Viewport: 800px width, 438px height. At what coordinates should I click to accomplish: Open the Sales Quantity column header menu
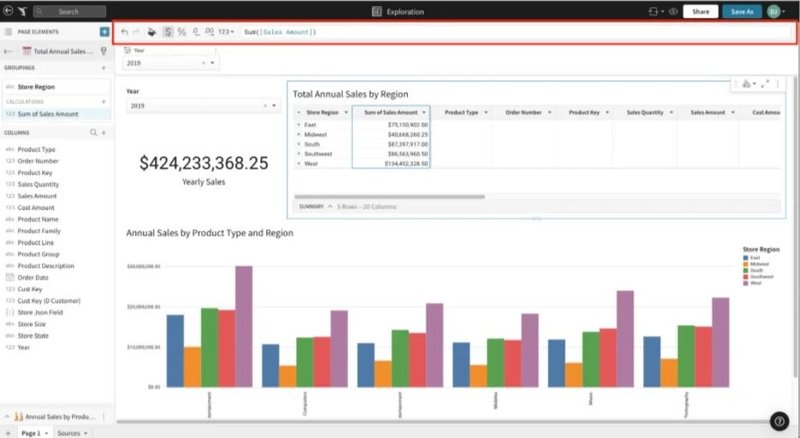point(671,112)
